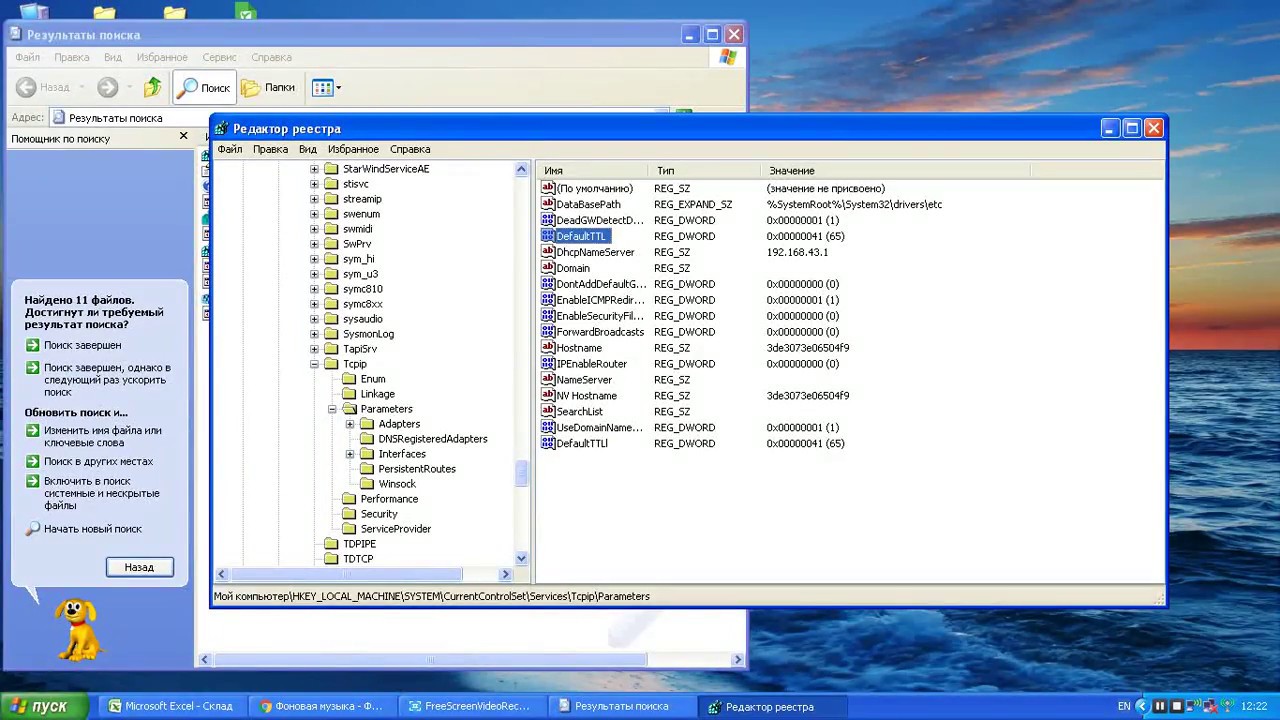
Task: Expand the sysaudio tree node
Action: pyautogui.click(x=314, y=319)
